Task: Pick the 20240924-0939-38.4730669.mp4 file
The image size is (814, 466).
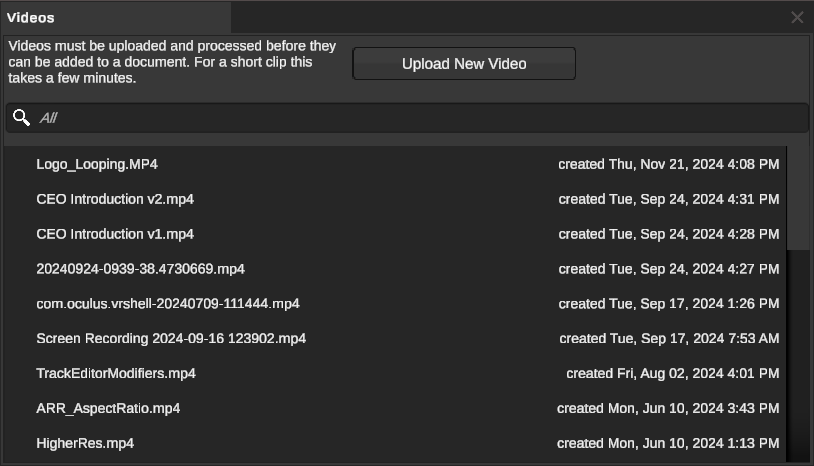Action: tap(140, 269)
